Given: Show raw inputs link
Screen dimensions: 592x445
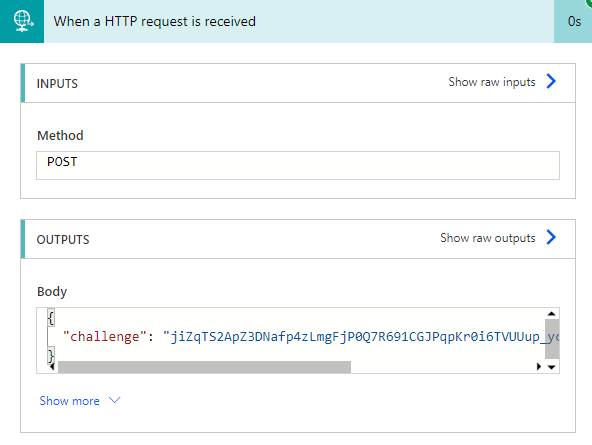Looking at the screenshot, I should click(x=492, y=82).
